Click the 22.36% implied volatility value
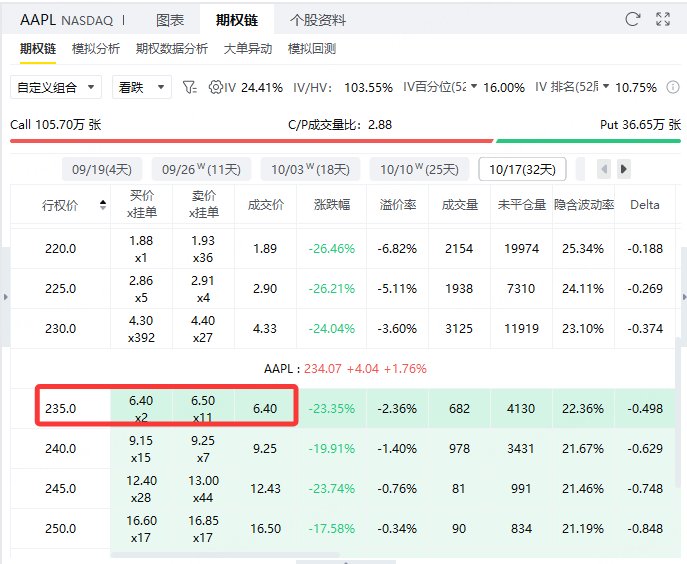Viewport: 687px width, 564px height. pyautogui.click(x=583, y=408)
